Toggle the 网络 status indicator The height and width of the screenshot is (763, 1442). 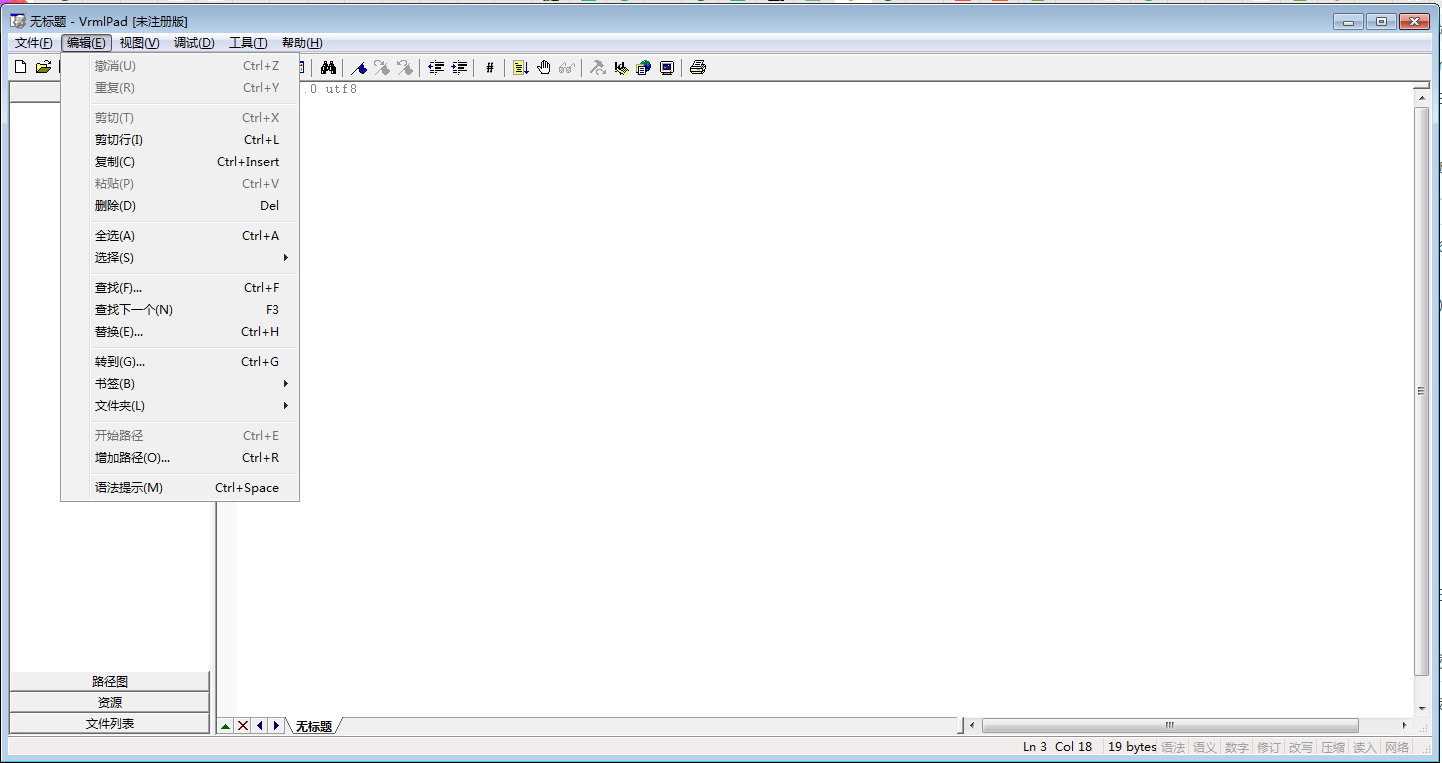[x=1396, y=747]
